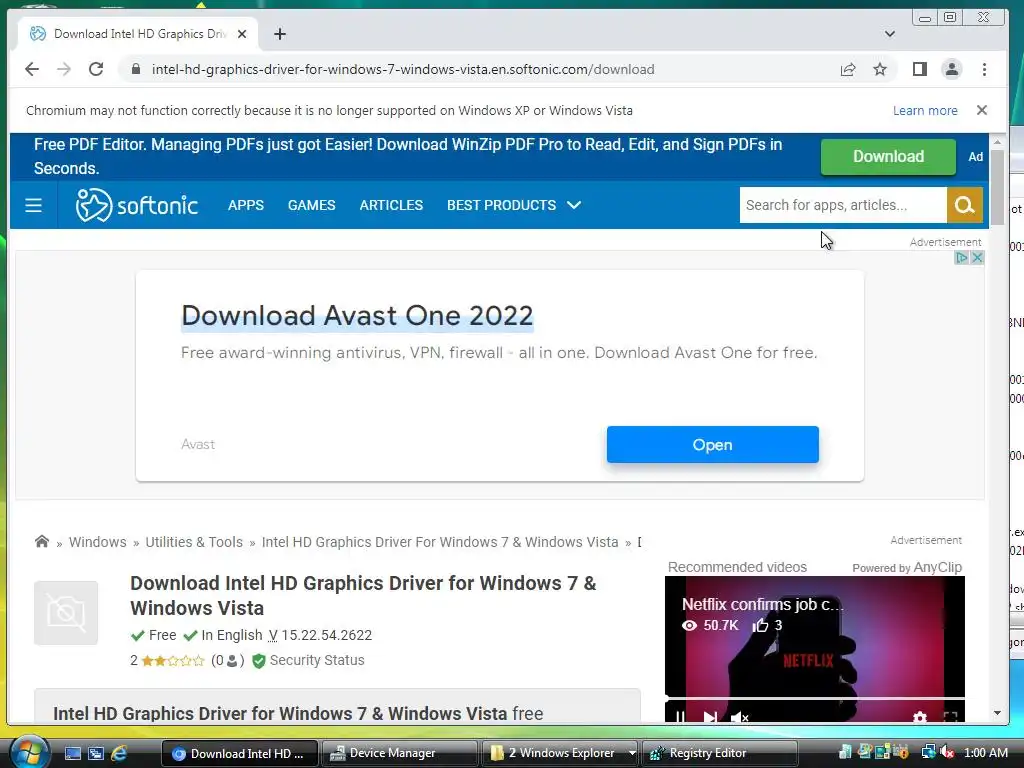Click the taskbar clock 1:00 AM
This screenshot has height=768, width=1024.
coord(985,753)
